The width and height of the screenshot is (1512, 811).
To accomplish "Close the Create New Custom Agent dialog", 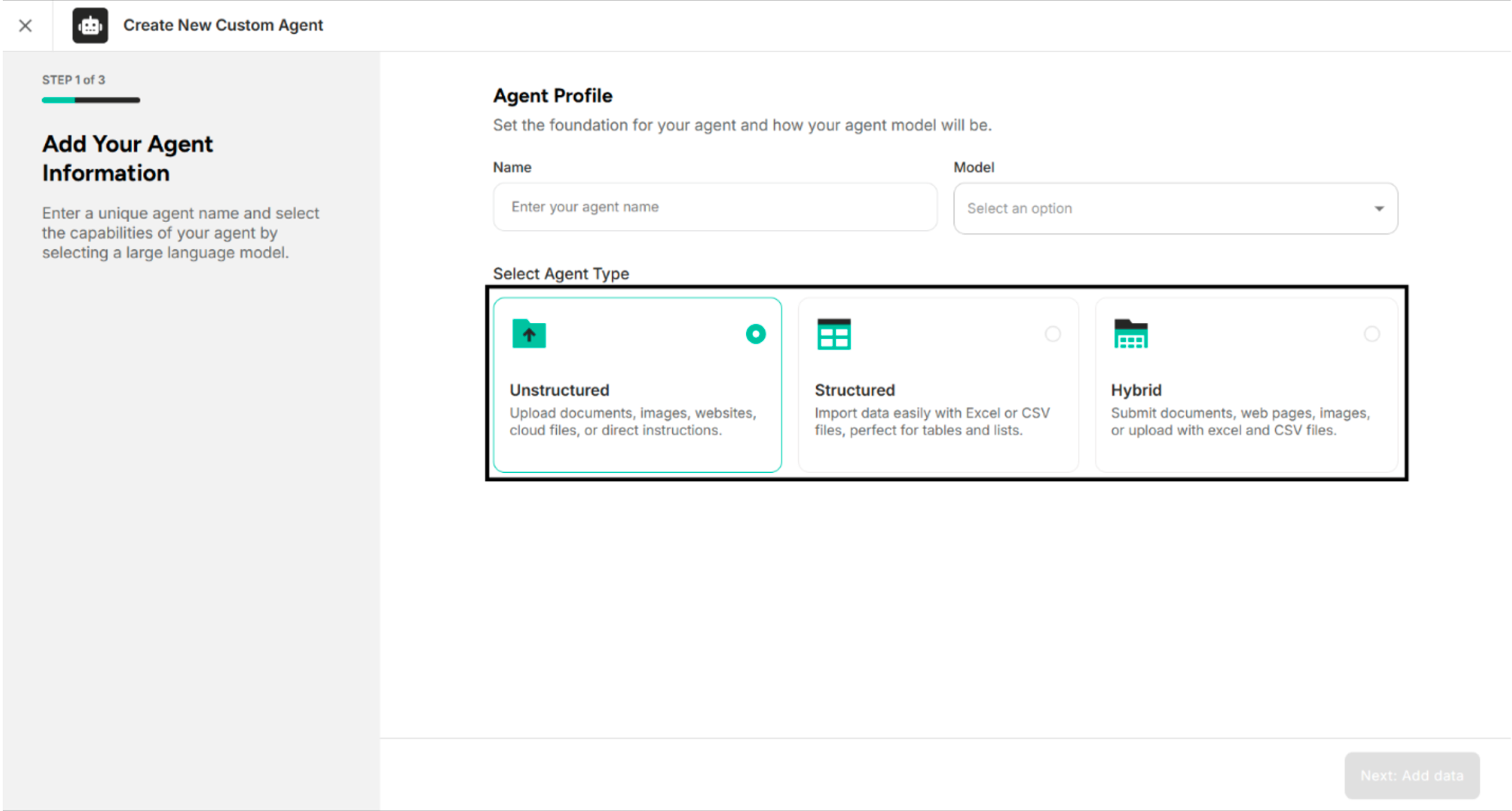I will 25,25.
